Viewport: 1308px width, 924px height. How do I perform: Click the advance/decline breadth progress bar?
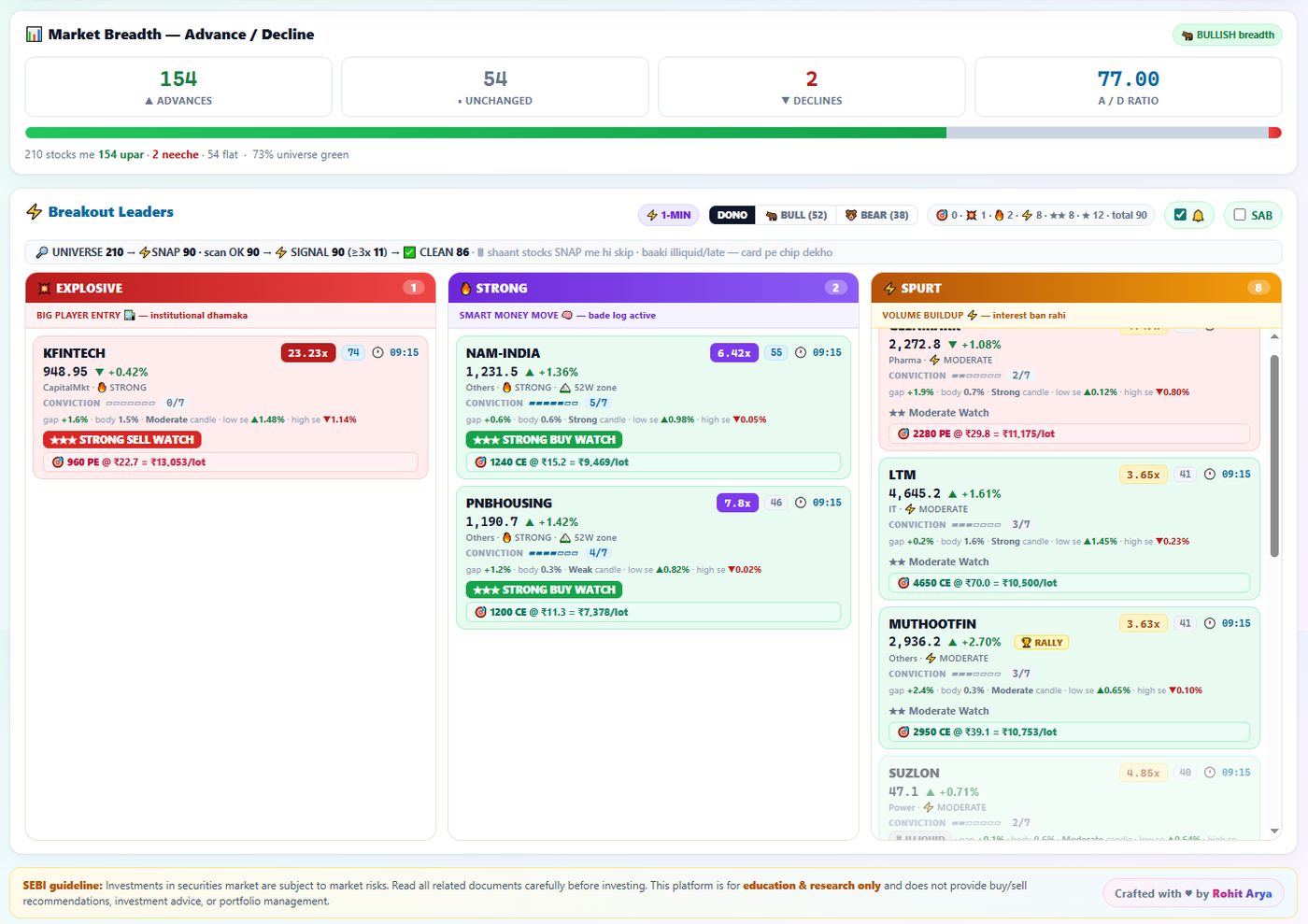click(x=653, y=133)
